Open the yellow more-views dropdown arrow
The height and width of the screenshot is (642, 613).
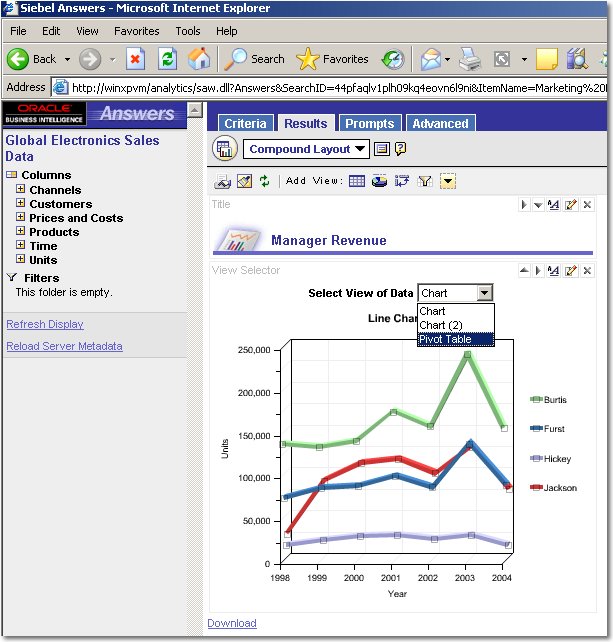pos(448,181)
